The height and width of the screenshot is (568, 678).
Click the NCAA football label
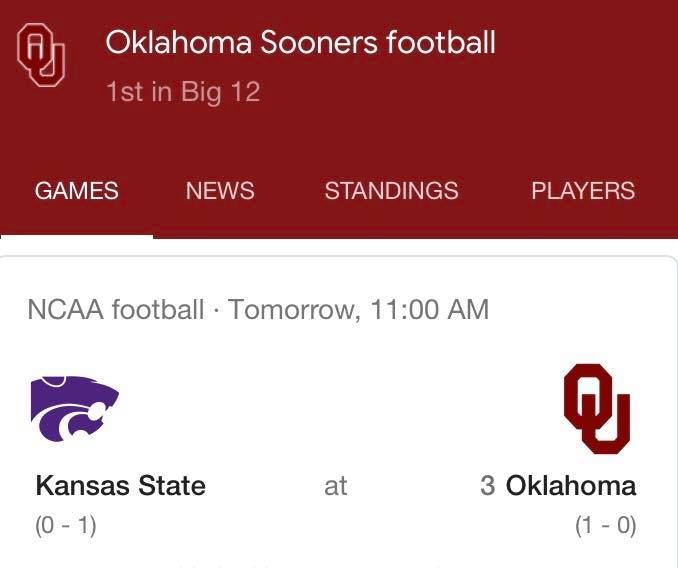coord(115,310)
